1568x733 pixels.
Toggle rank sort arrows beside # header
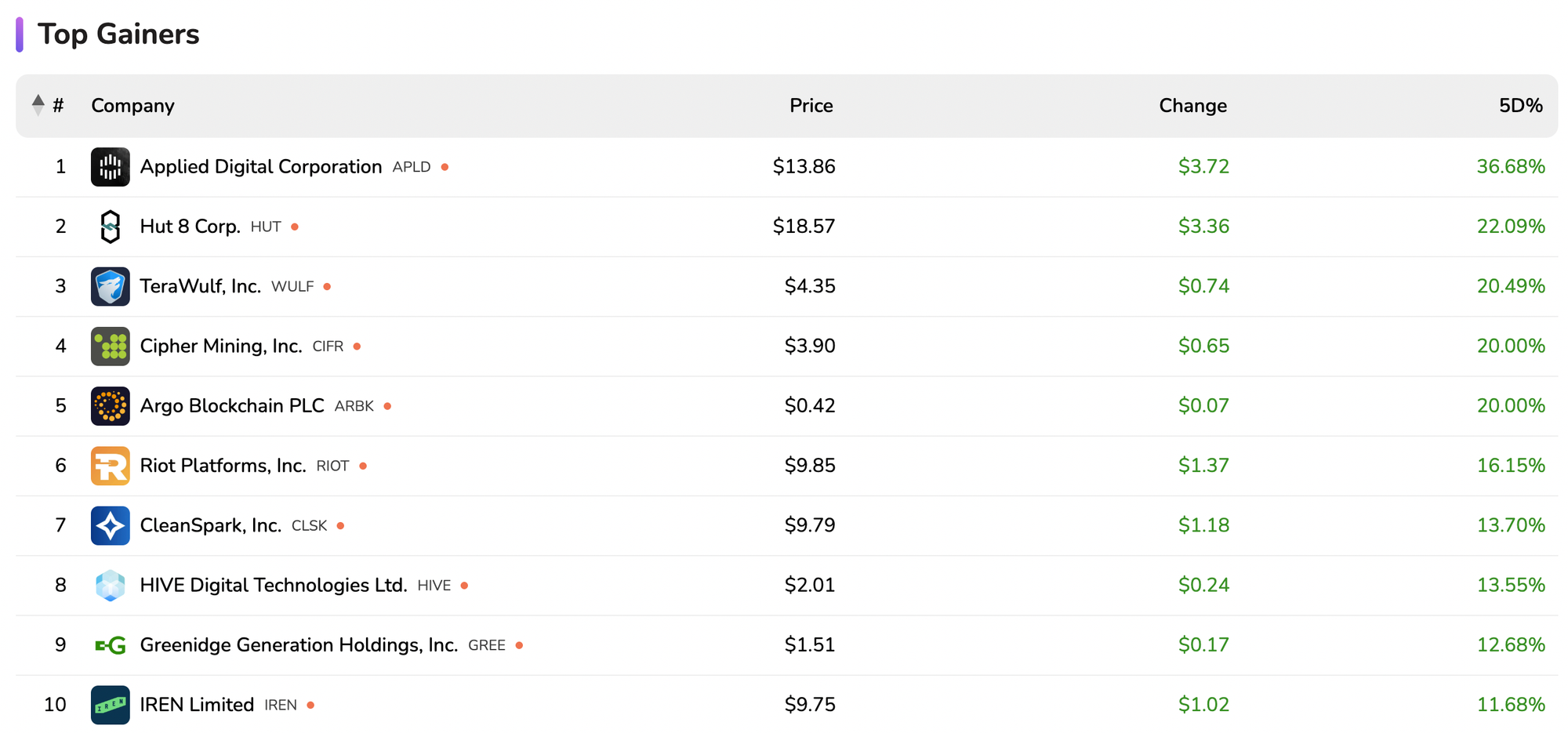[38, 105]
